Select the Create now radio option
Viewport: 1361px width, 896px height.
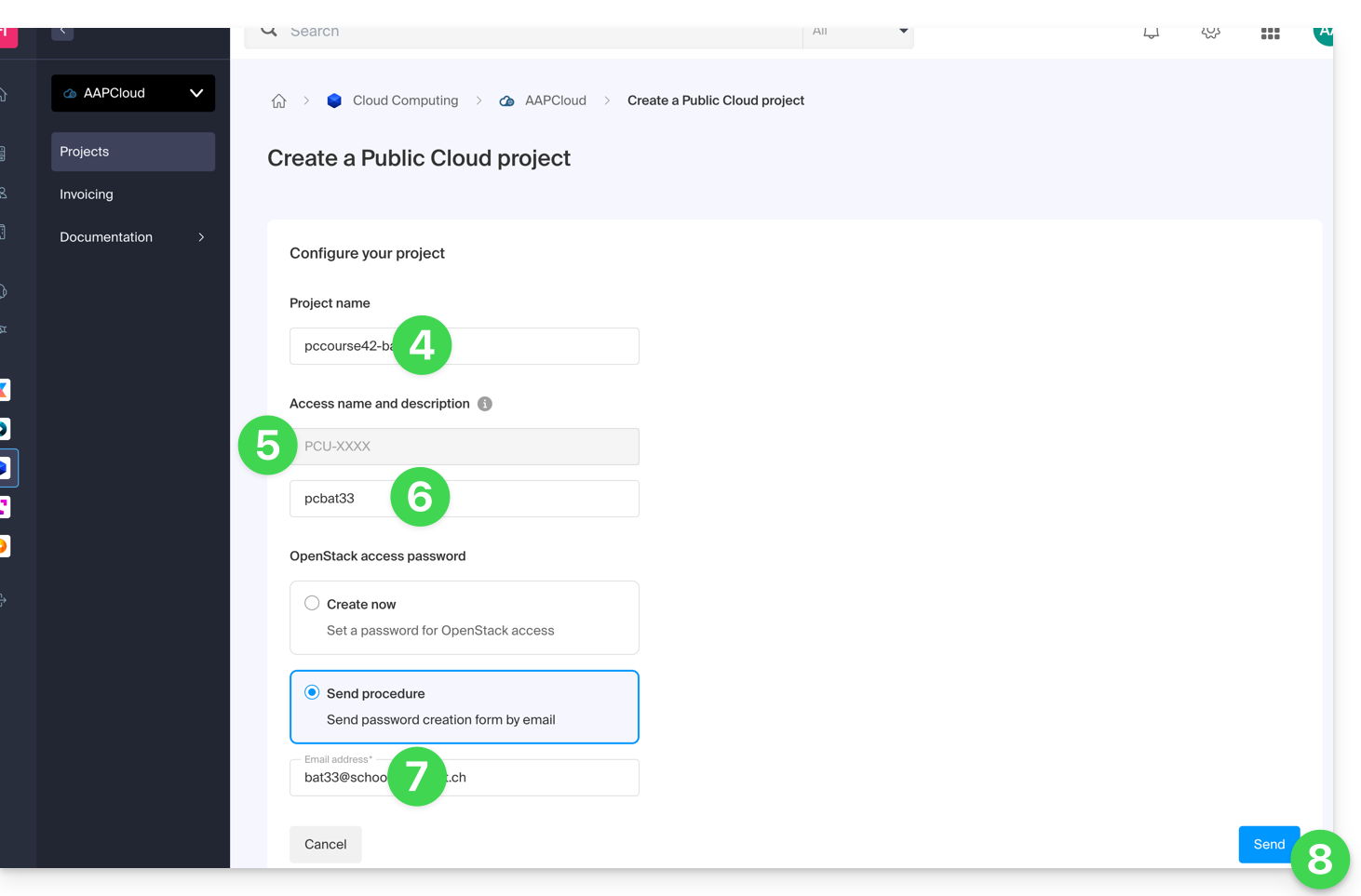[x=312, y=604]
